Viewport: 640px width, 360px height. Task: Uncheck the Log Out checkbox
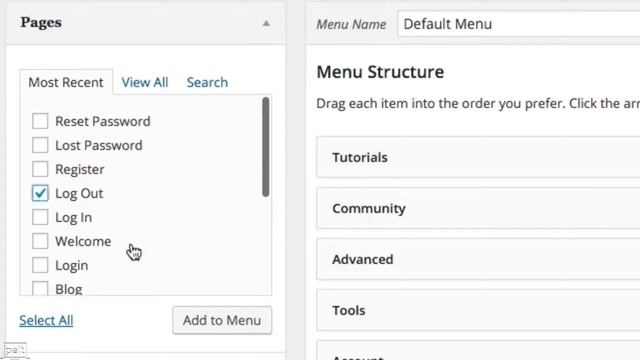[40, 193]
